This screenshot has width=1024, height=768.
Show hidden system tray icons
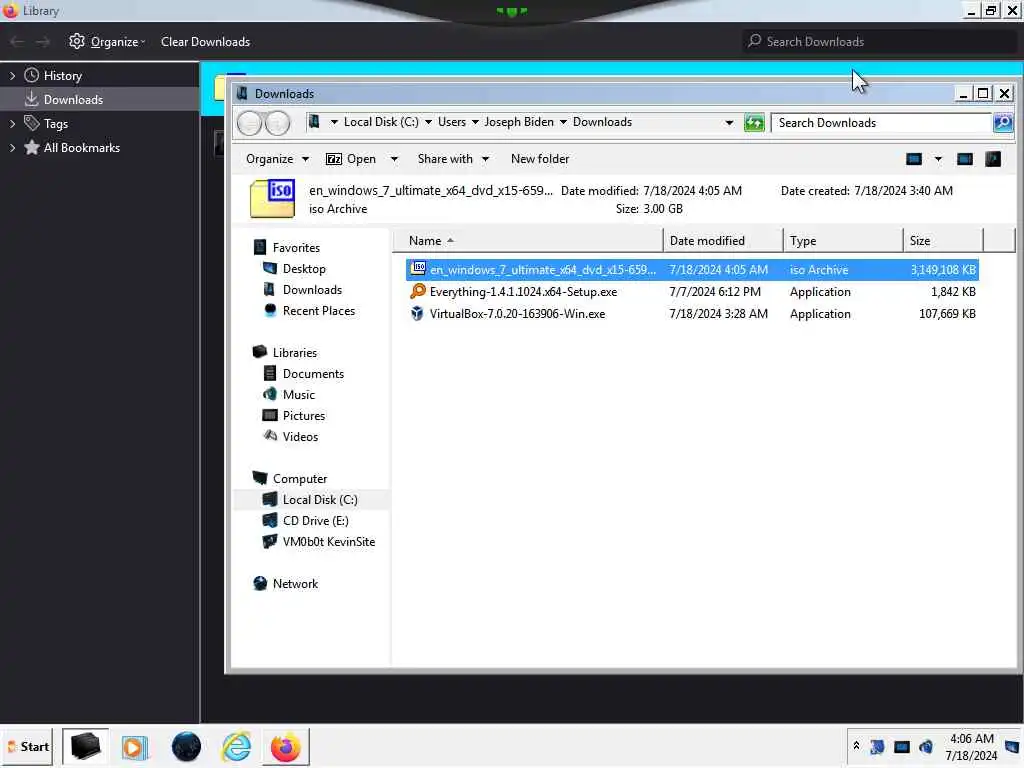(856, 745)
